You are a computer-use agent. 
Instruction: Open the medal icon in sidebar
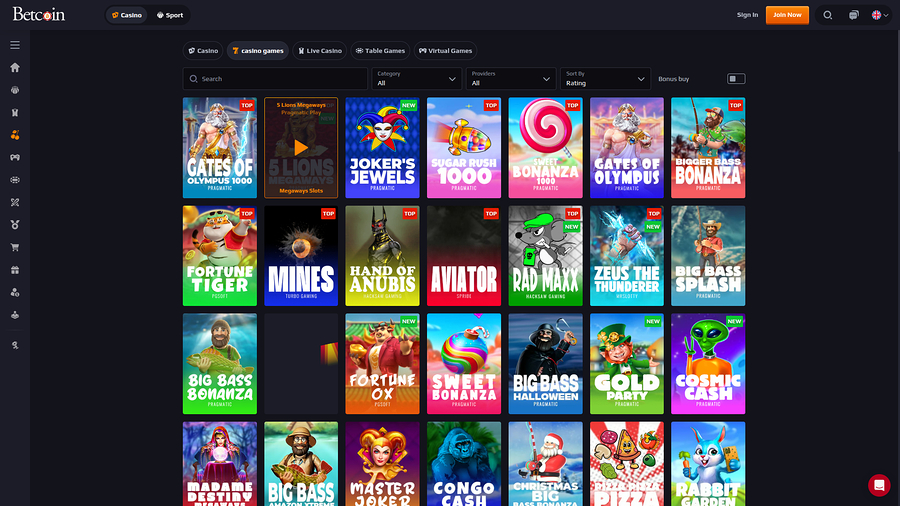click(15, 225)
